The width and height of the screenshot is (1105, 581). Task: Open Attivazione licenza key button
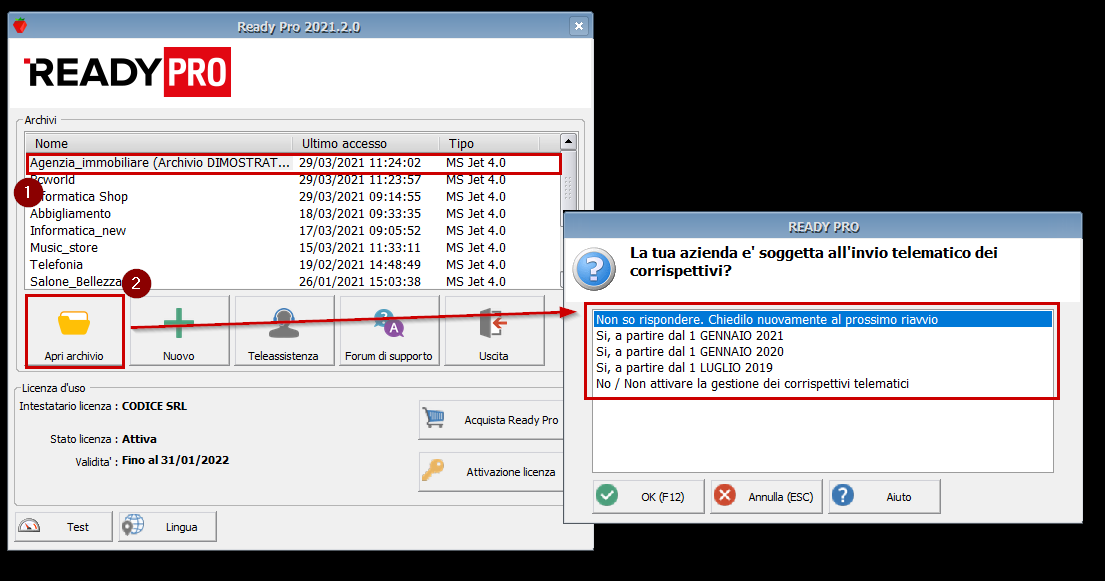coord(491,472)
